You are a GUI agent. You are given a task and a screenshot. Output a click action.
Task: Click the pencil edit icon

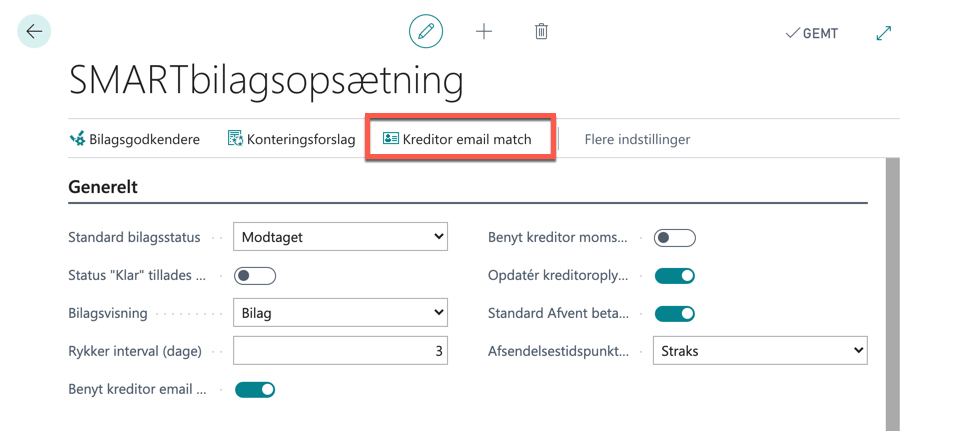pos(426,31)
